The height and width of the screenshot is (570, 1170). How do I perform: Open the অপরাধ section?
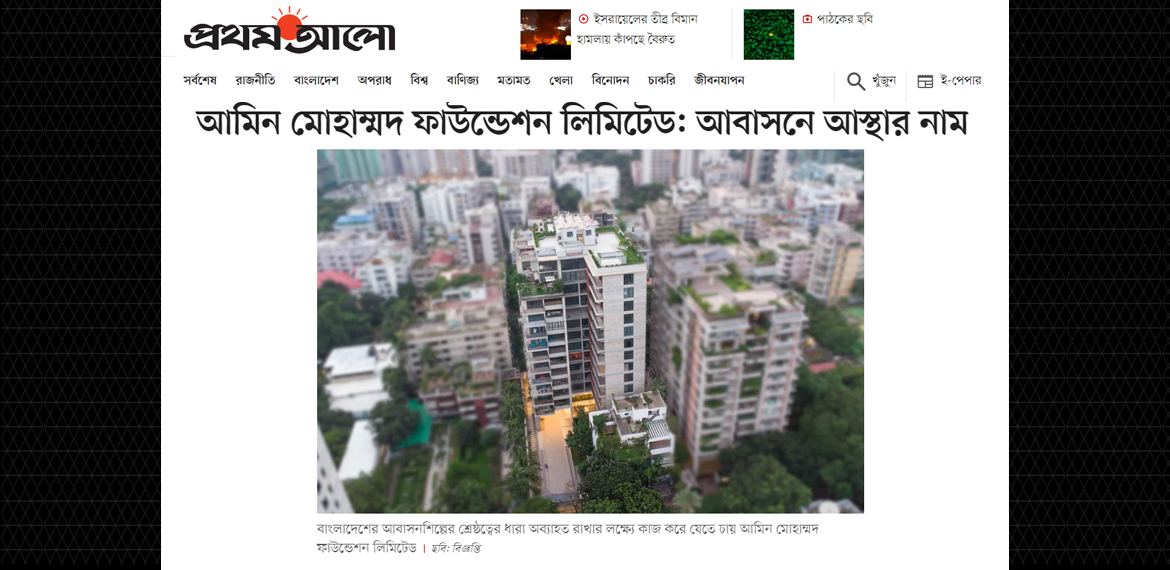[375, 81]
